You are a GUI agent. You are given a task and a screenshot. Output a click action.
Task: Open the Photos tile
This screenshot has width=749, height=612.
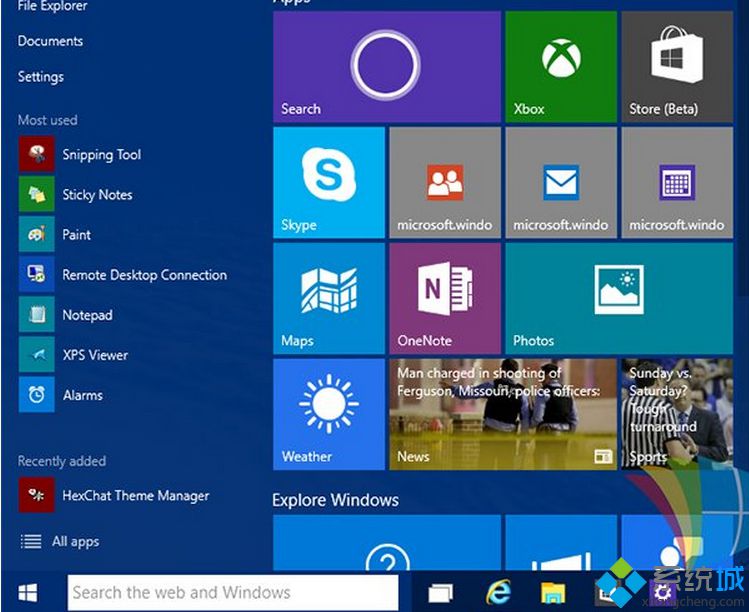(620, 299)
